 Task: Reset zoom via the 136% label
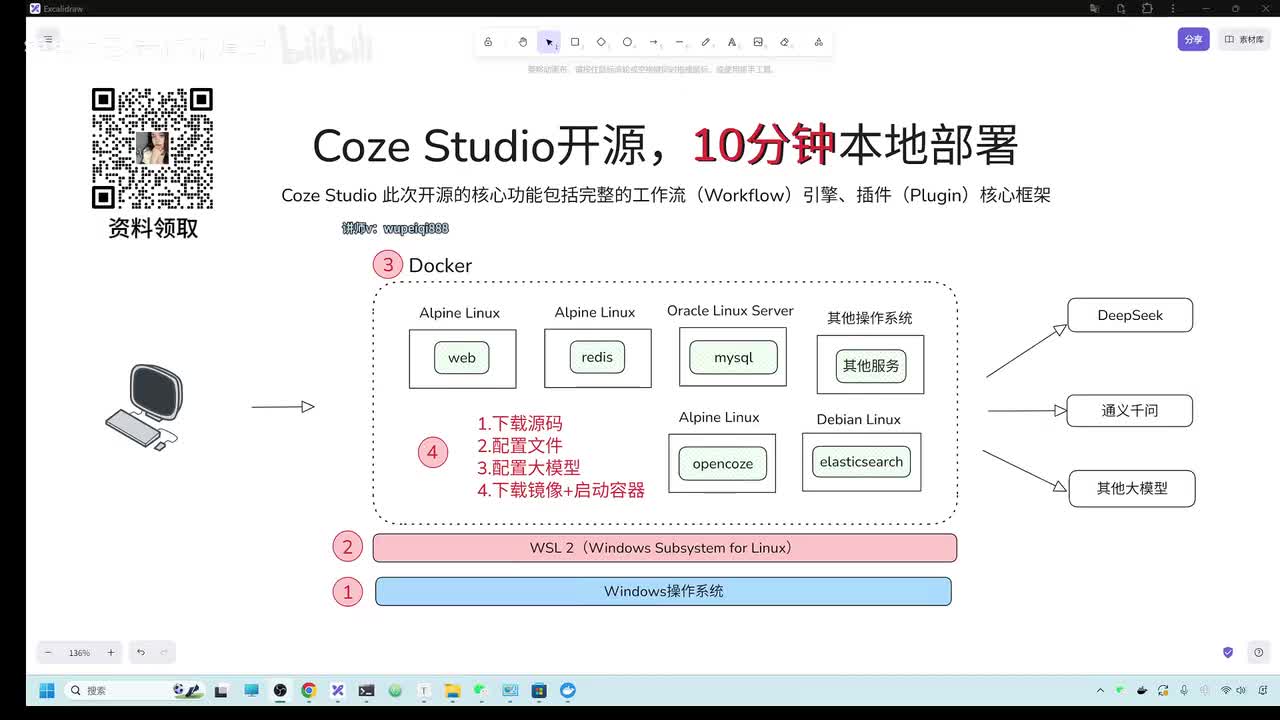[79, 652]
